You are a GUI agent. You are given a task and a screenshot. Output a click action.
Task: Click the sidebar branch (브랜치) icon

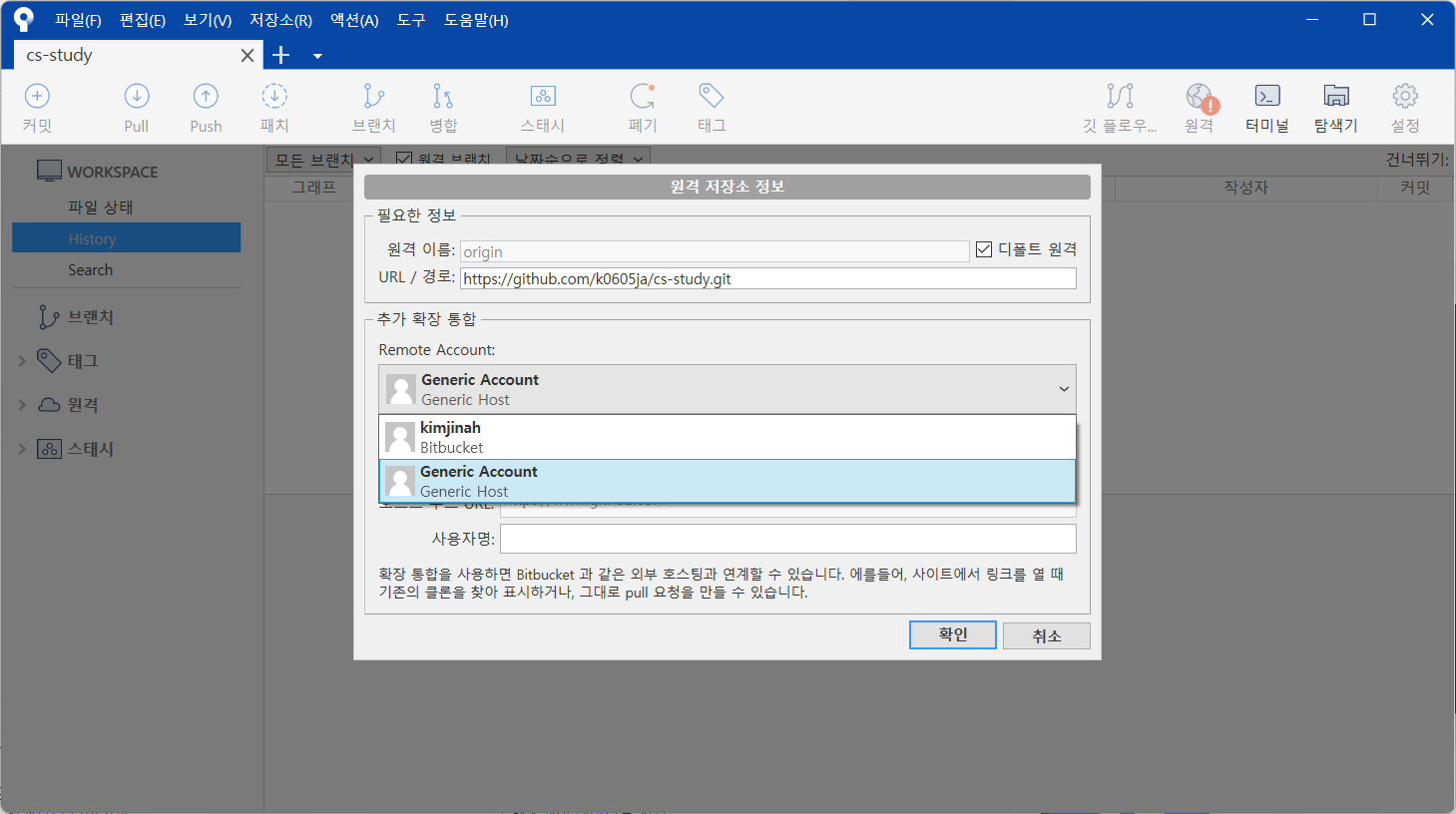pyautogui.click(x=49, y=317)
